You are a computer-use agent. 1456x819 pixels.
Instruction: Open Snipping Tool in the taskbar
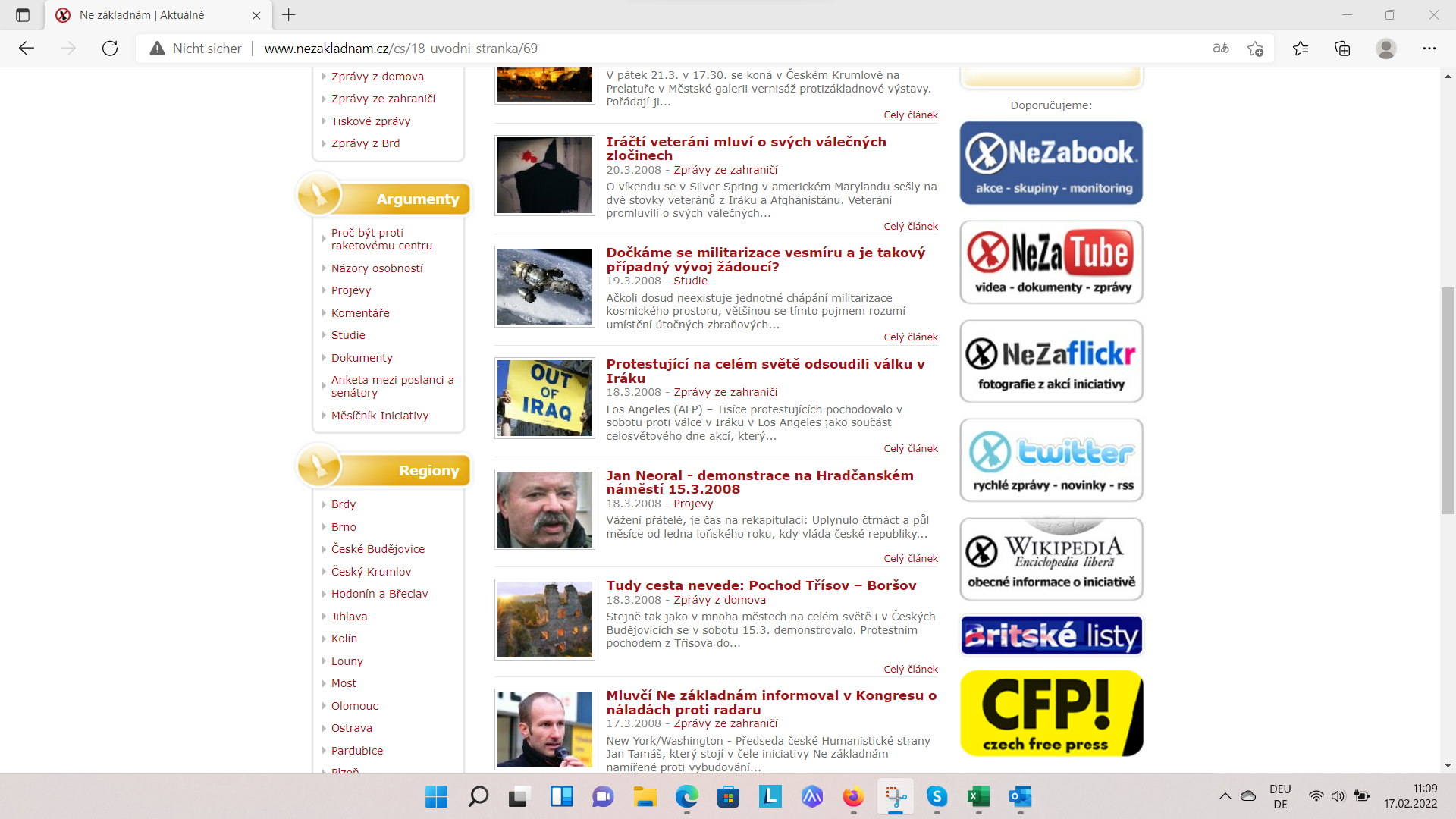click(x=896, y=796)
